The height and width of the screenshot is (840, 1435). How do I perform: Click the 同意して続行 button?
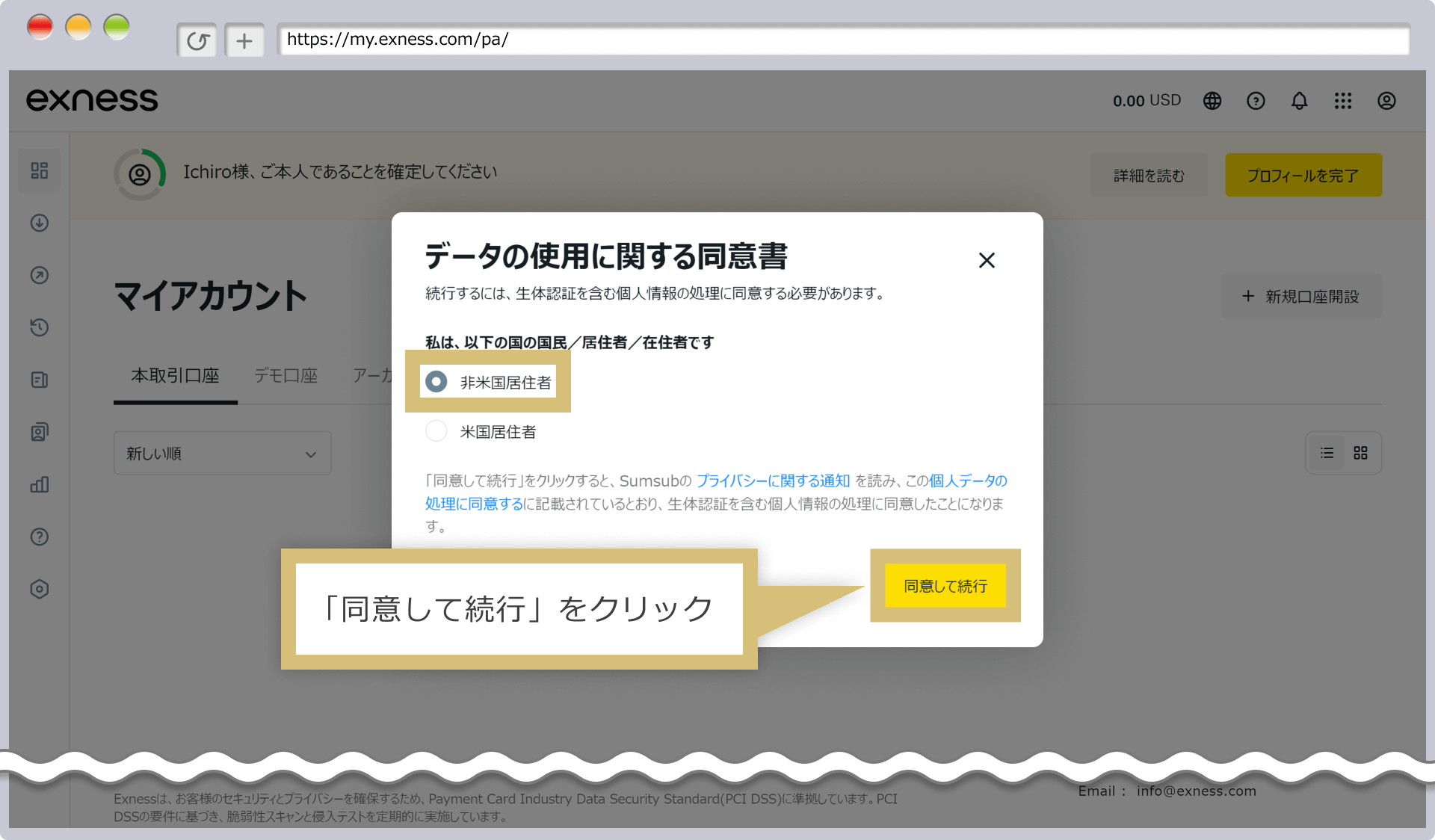click(945, 586)
